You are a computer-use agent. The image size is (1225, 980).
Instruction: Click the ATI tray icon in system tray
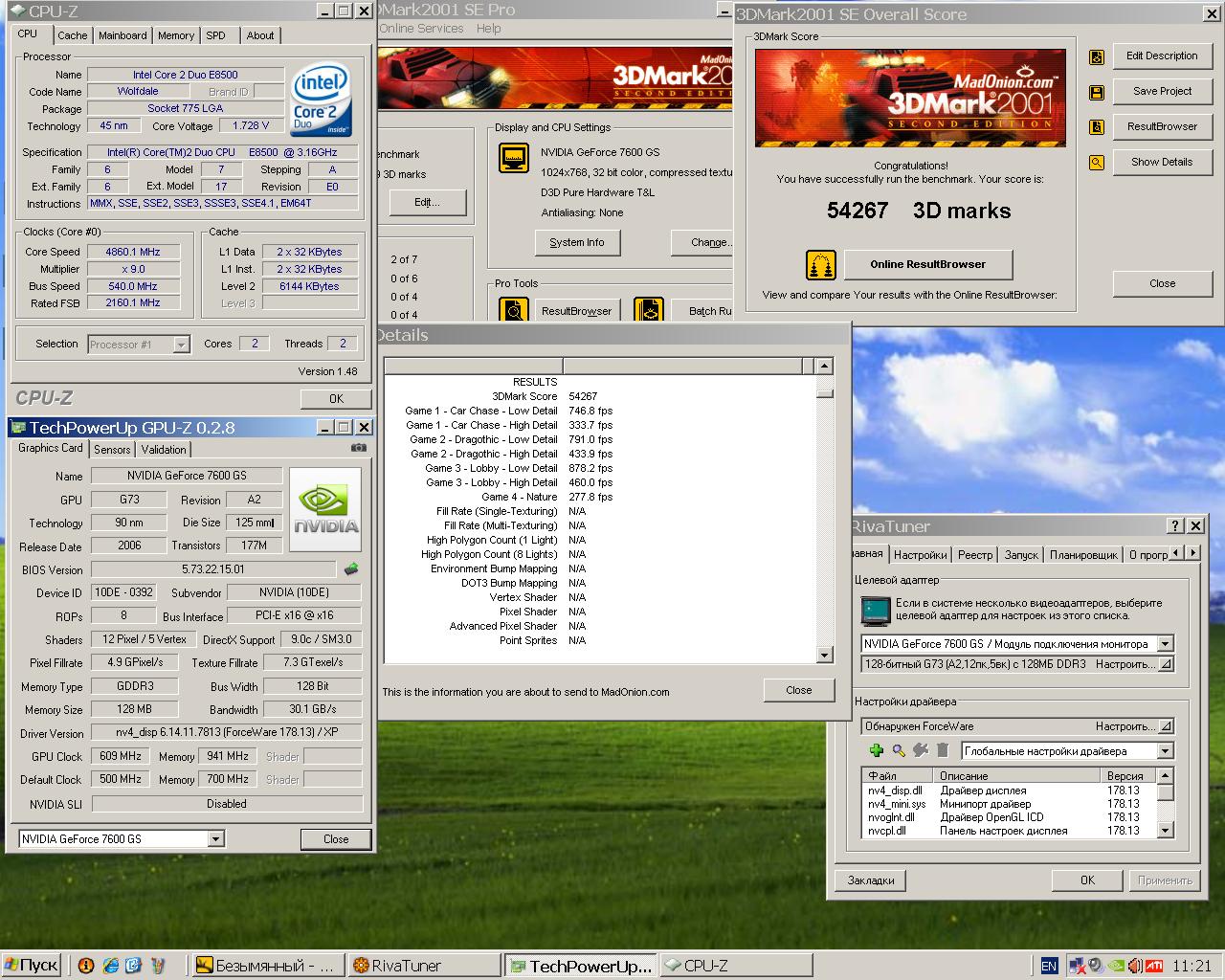(x=1154, y=966)
